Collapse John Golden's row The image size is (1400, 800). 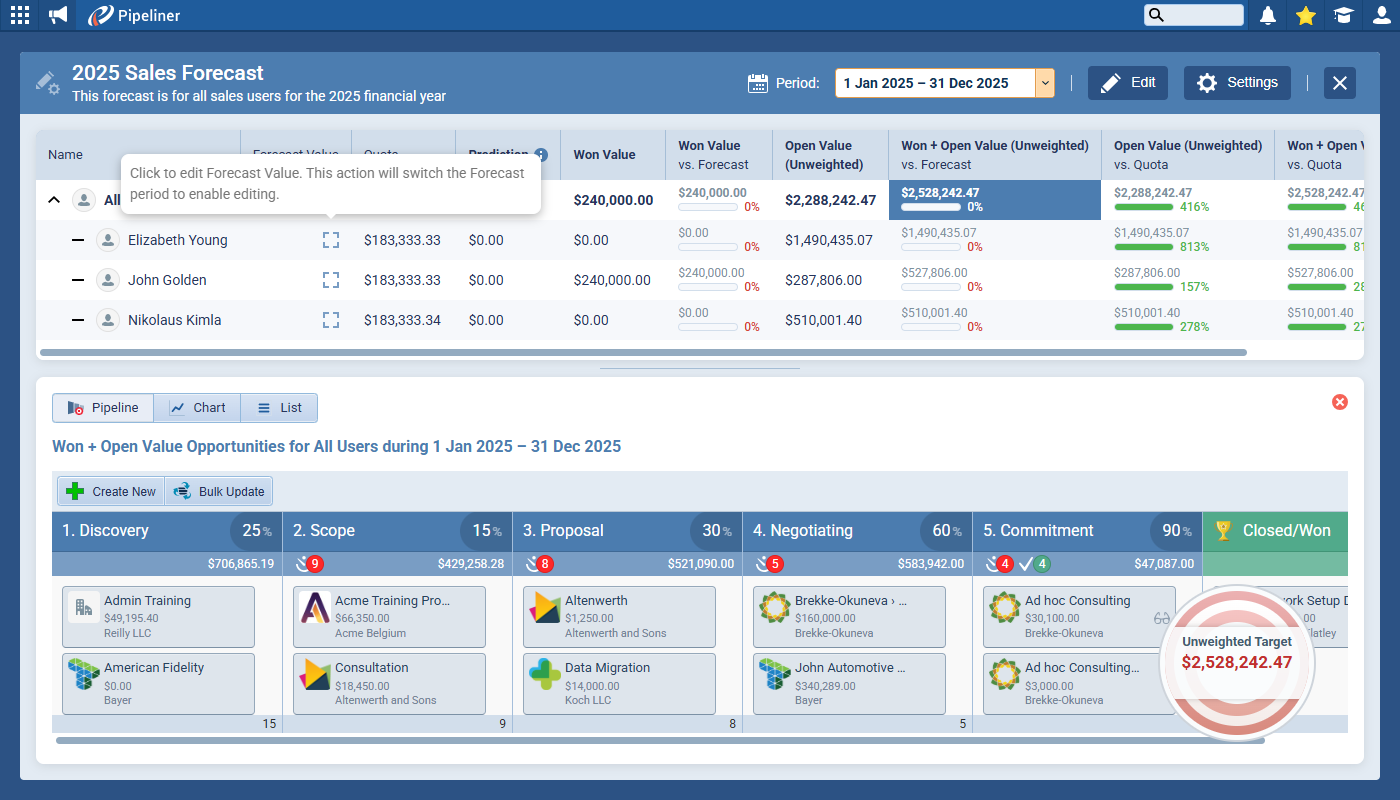(x=78, y=280)
